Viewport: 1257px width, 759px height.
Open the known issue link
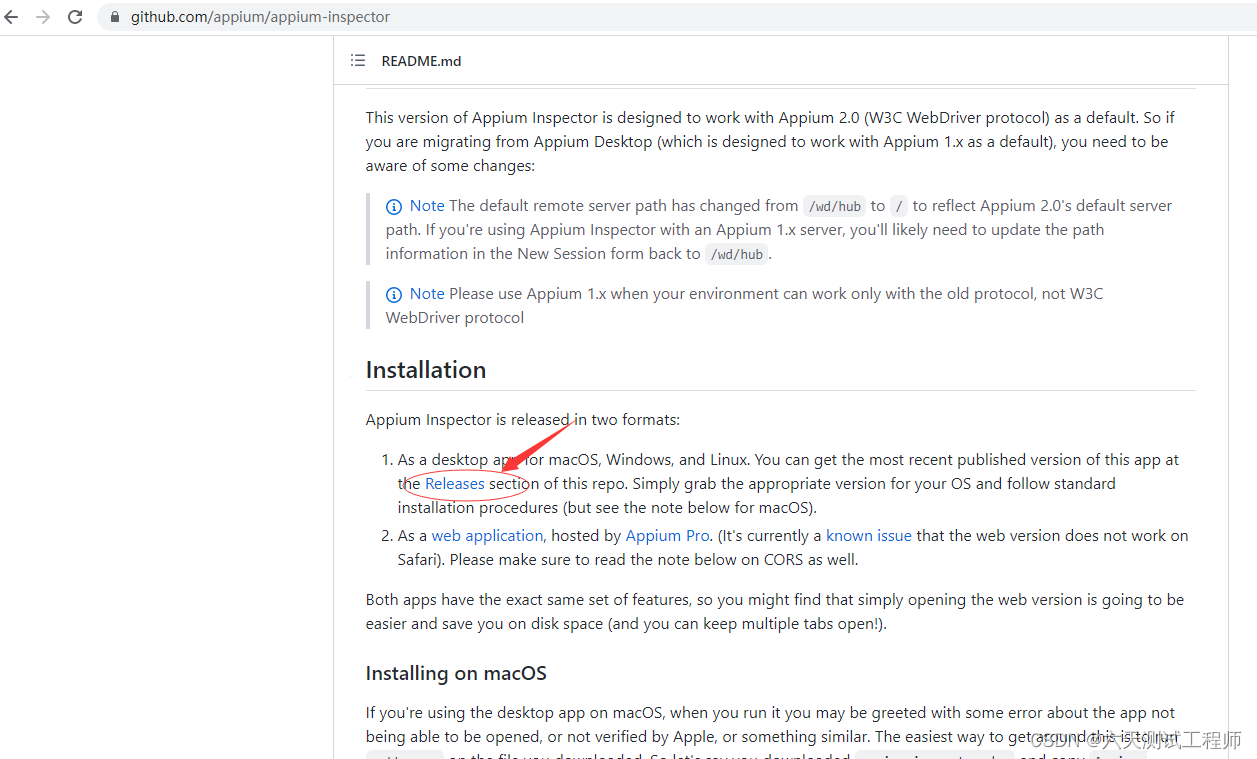click(x=869, y=535)
